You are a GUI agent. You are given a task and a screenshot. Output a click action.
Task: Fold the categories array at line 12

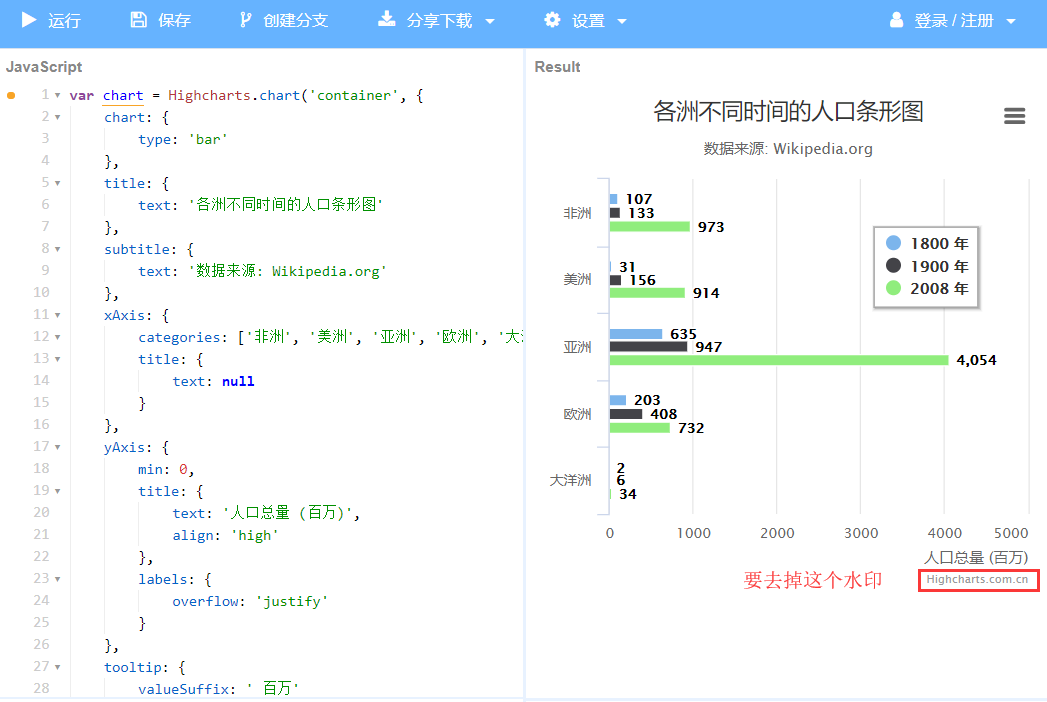tap(57, 337)
